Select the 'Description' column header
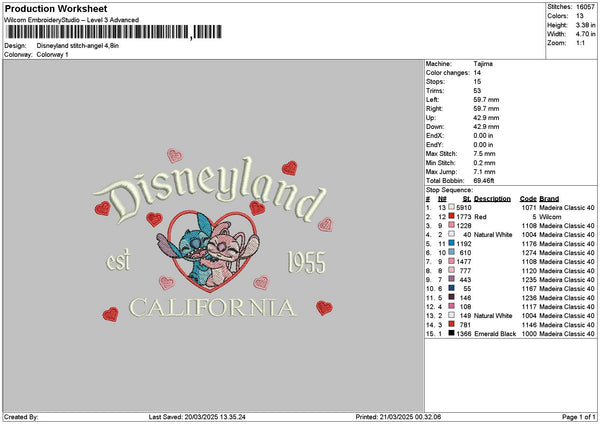 492,199
